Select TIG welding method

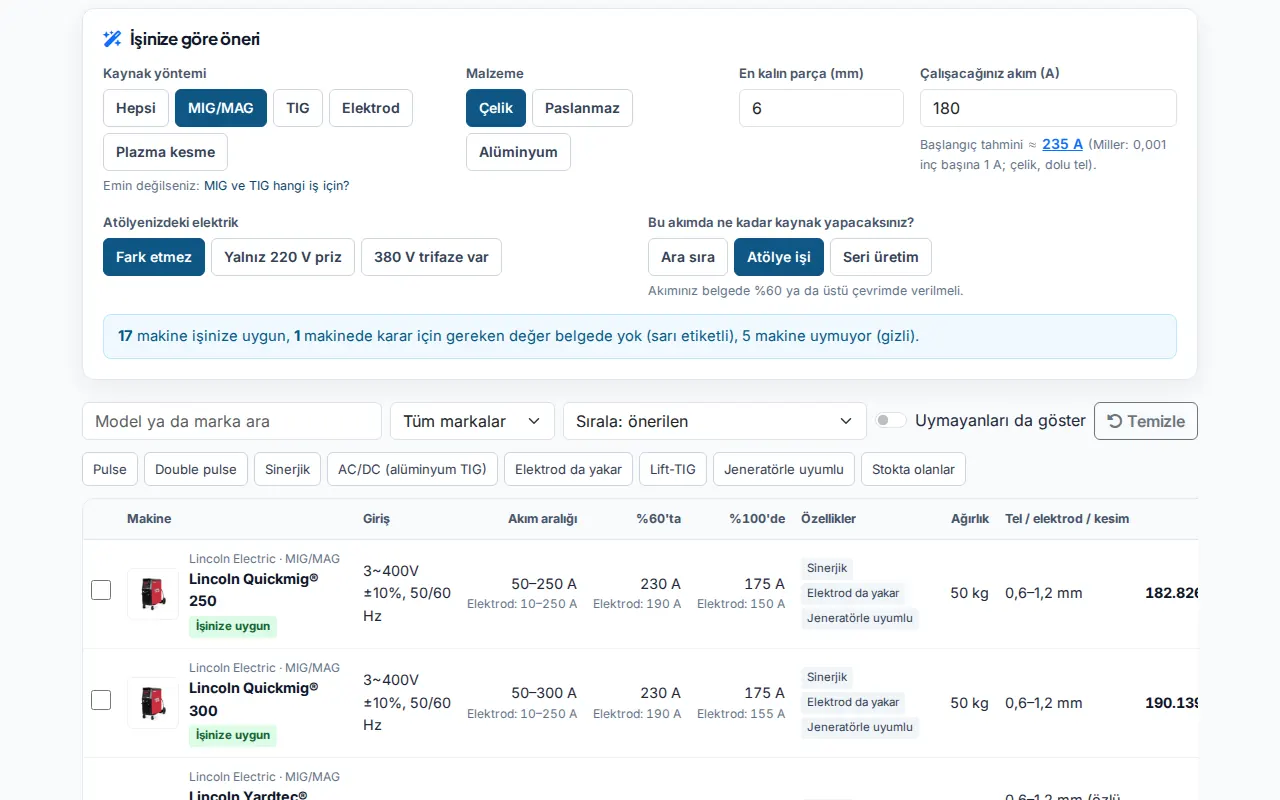coord(298,108)
